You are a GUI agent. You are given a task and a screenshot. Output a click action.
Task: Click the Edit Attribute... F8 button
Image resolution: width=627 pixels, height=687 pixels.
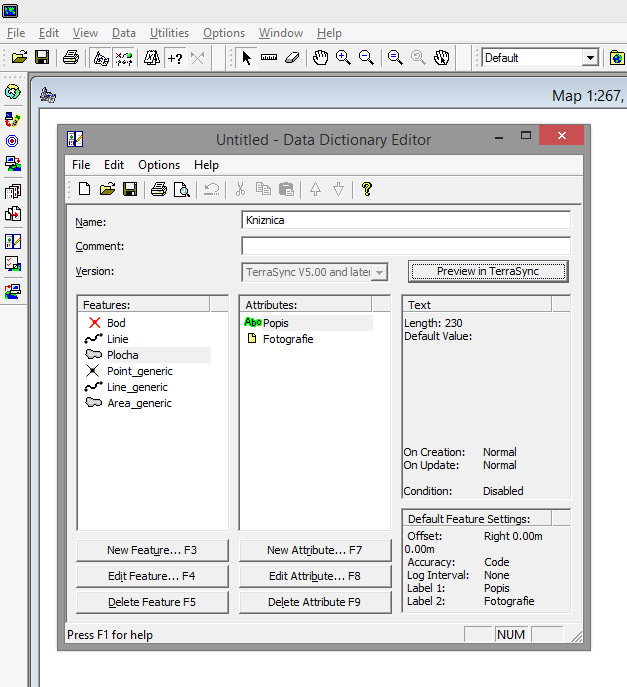315,576
